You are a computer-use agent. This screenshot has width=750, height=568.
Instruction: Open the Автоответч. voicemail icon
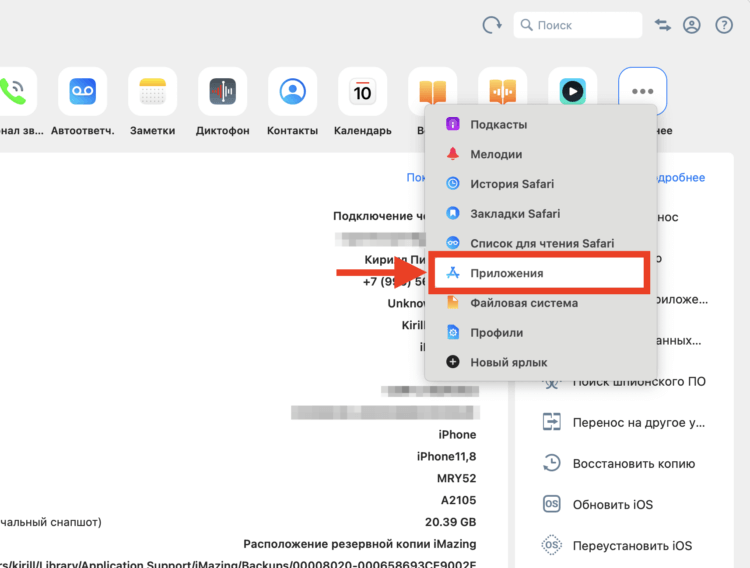(82, 91)
